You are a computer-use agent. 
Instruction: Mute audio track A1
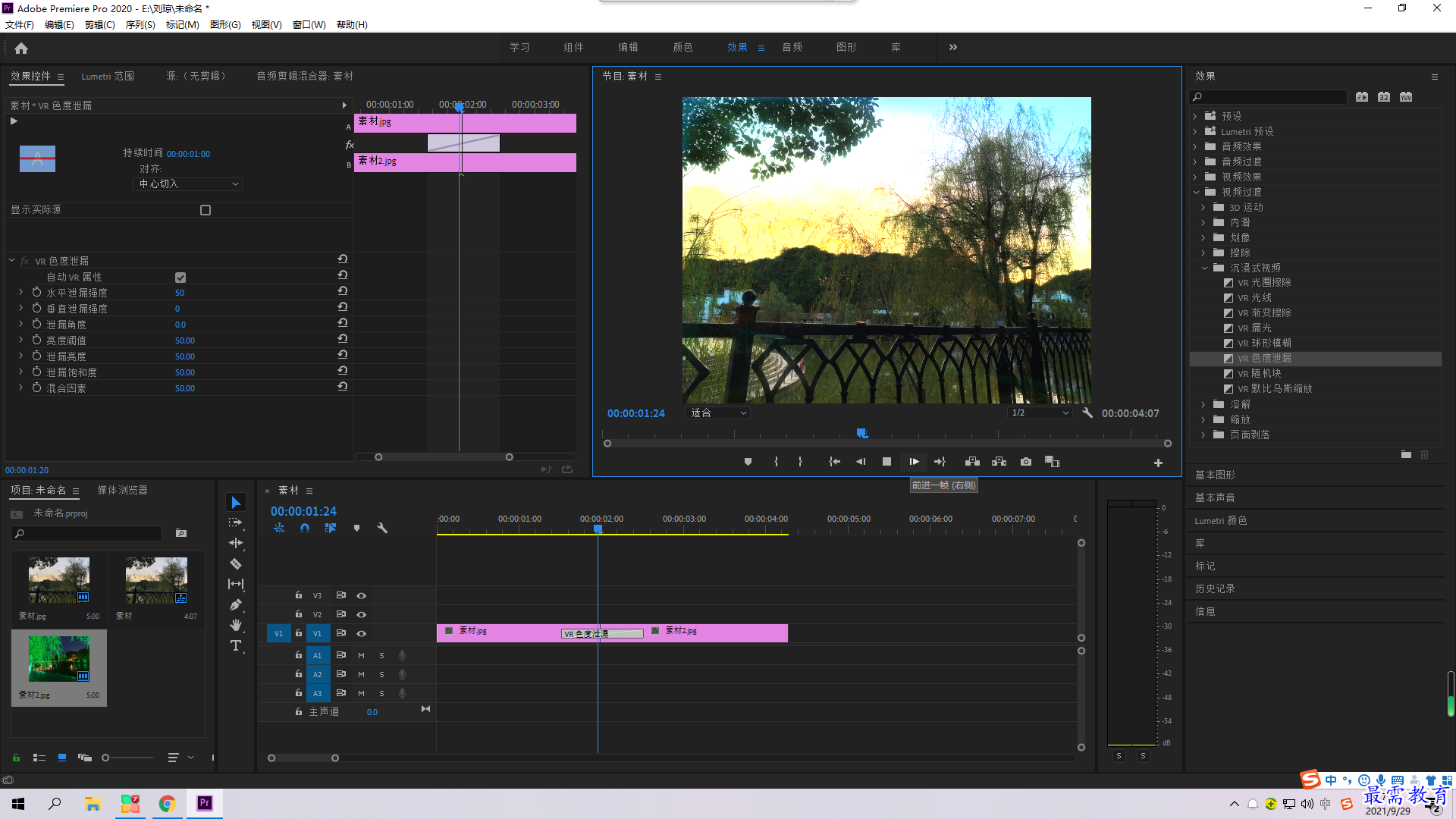pyautogui.click(x=361, y=655)
